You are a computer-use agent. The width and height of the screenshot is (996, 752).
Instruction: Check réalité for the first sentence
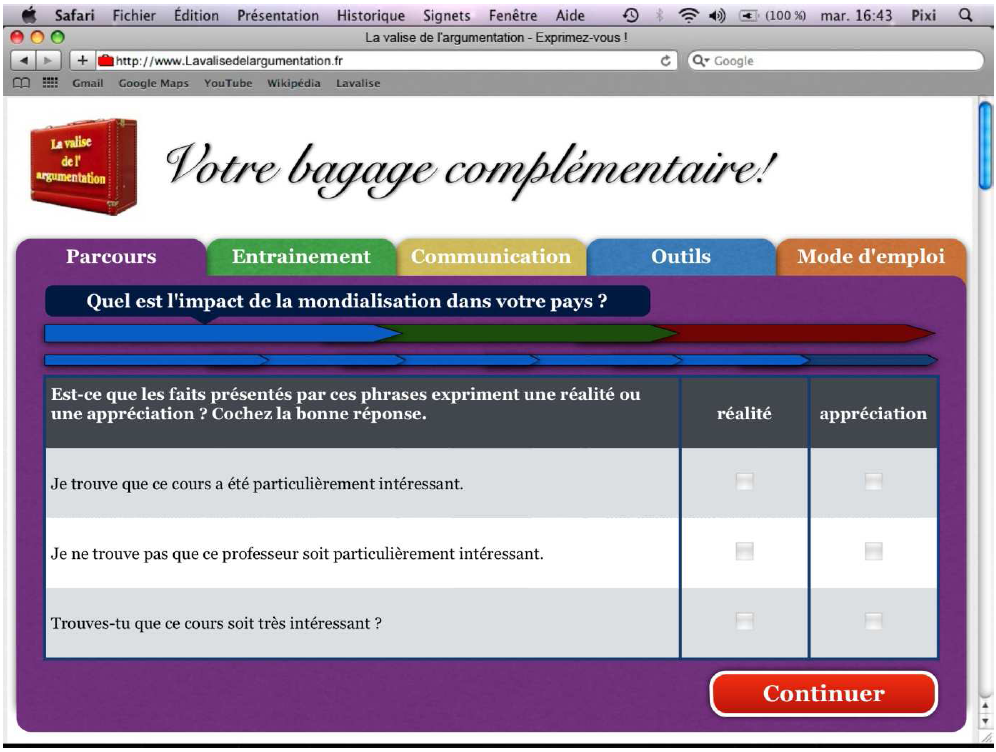(x=744, y=482)
